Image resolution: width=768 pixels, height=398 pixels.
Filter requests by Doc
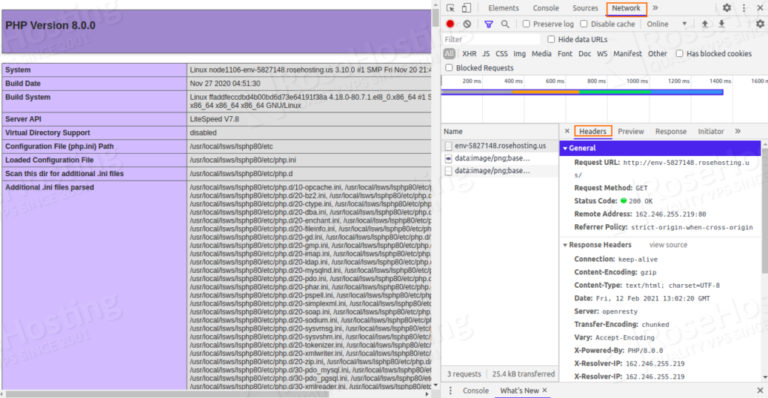click(585, 54)
